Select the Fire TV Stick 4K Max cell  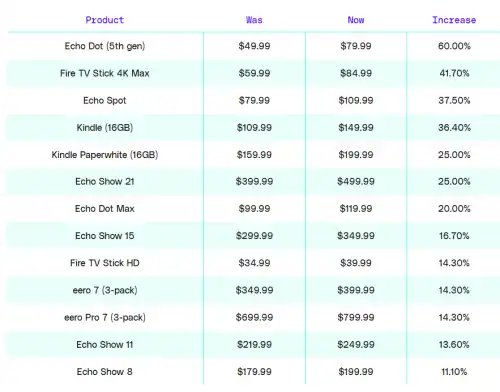105,73
